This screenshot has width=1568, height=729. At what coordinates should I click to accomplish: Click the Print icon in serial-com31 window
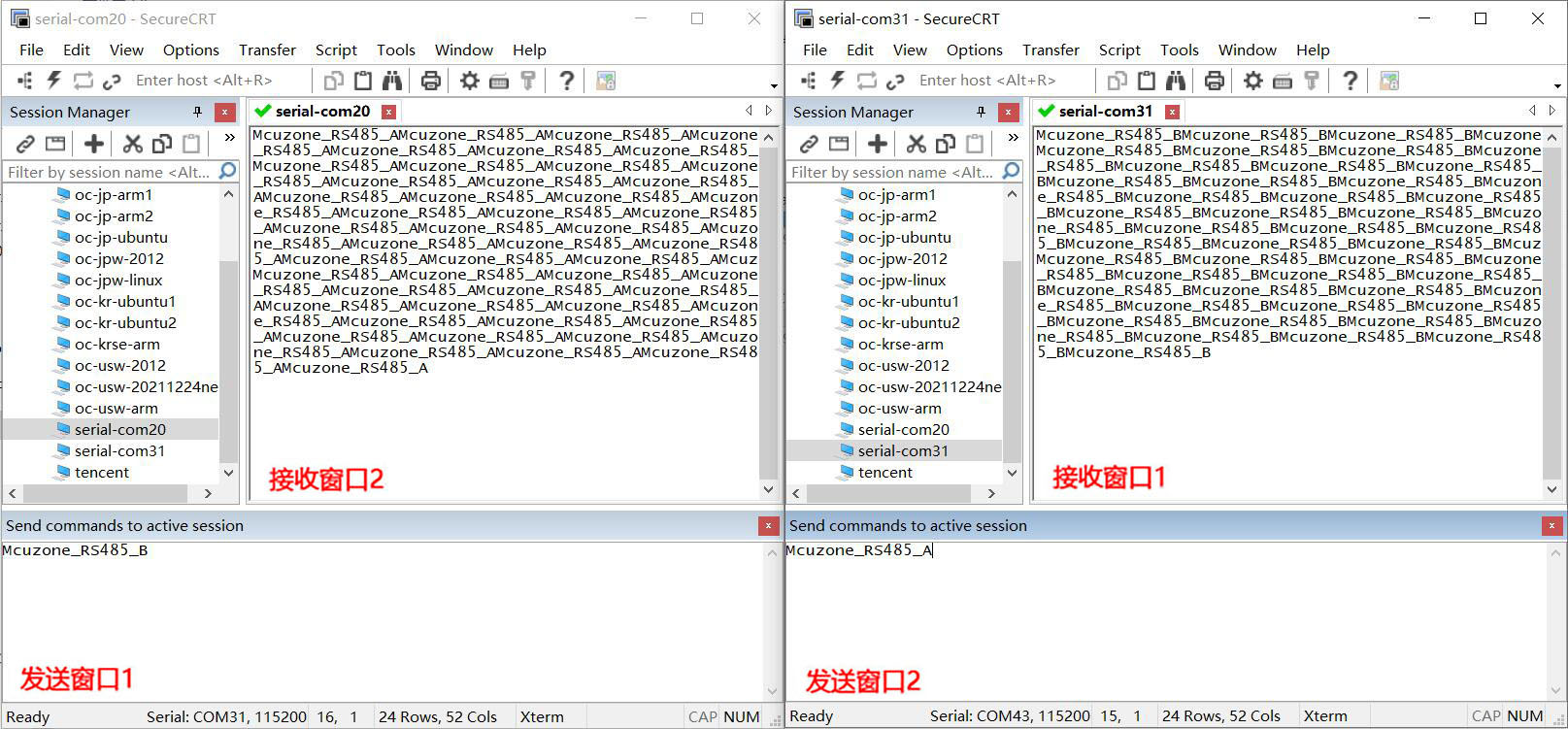pos(1214,81)
